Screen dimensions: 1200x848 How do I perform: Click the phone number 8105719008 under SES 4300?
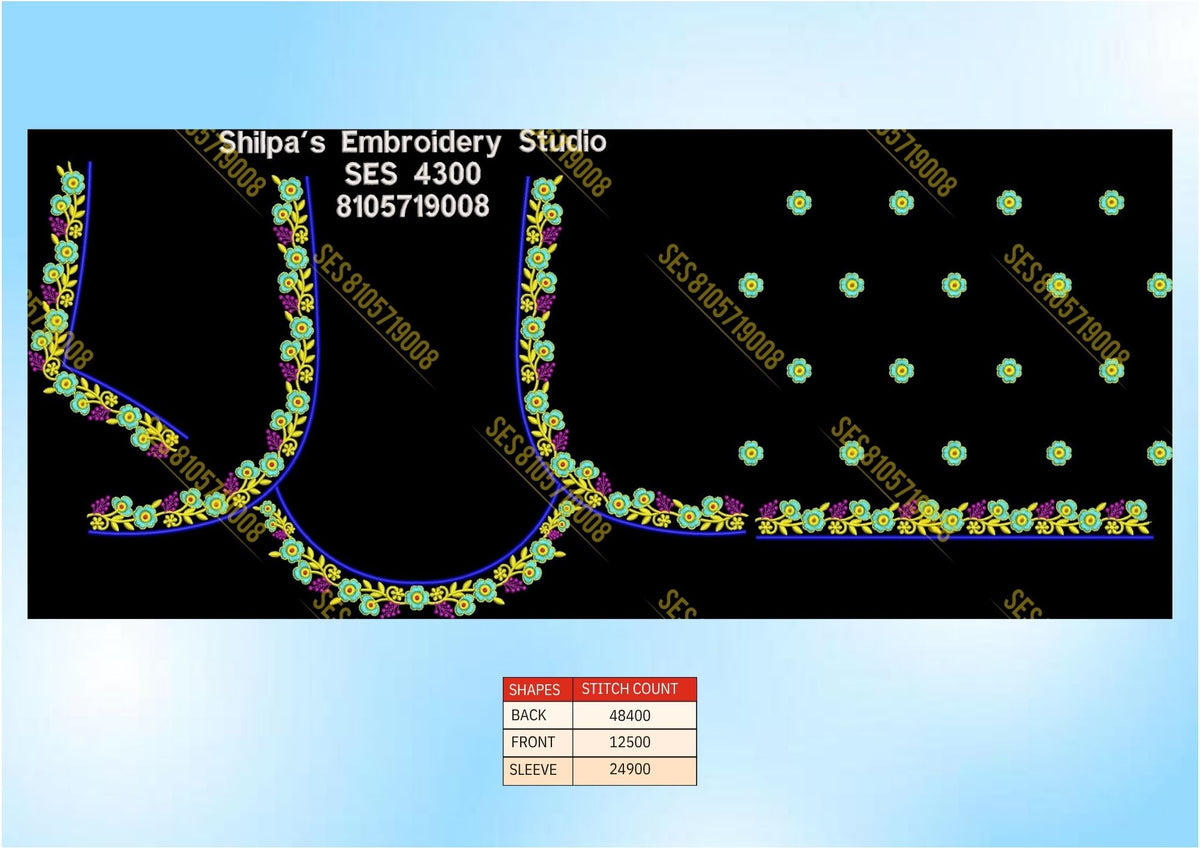point(413,206)
